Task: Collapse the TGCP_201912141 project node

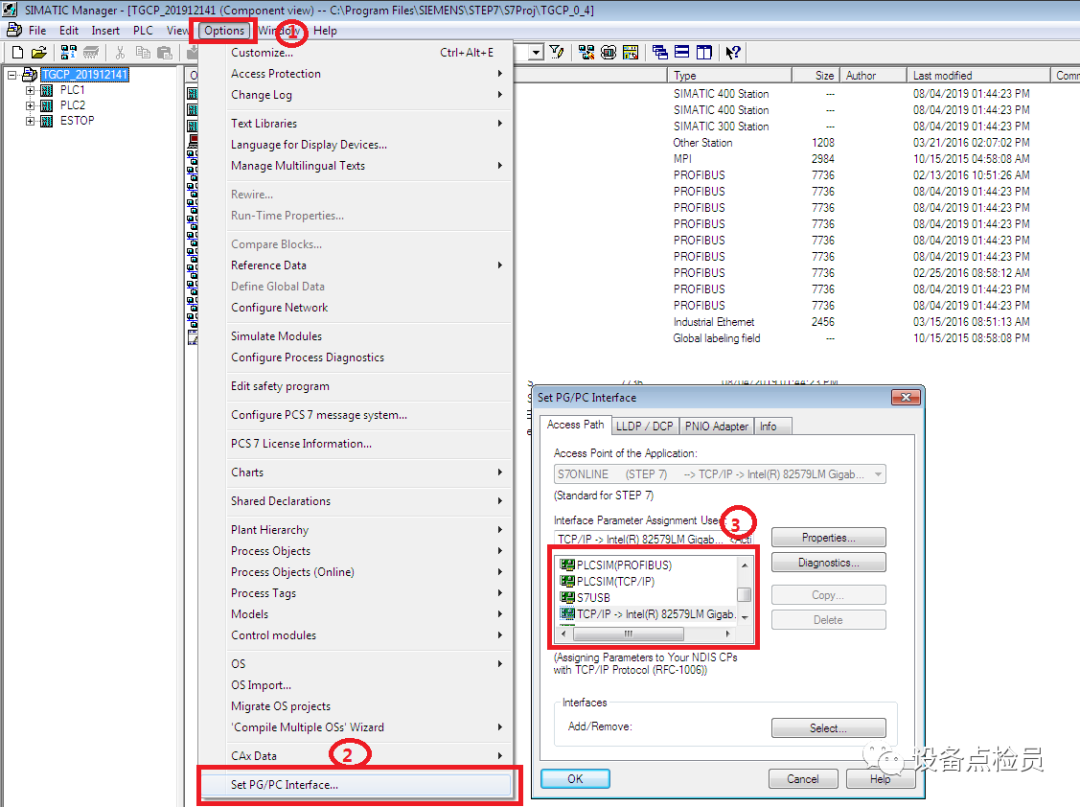Action: tap(12, 74)
